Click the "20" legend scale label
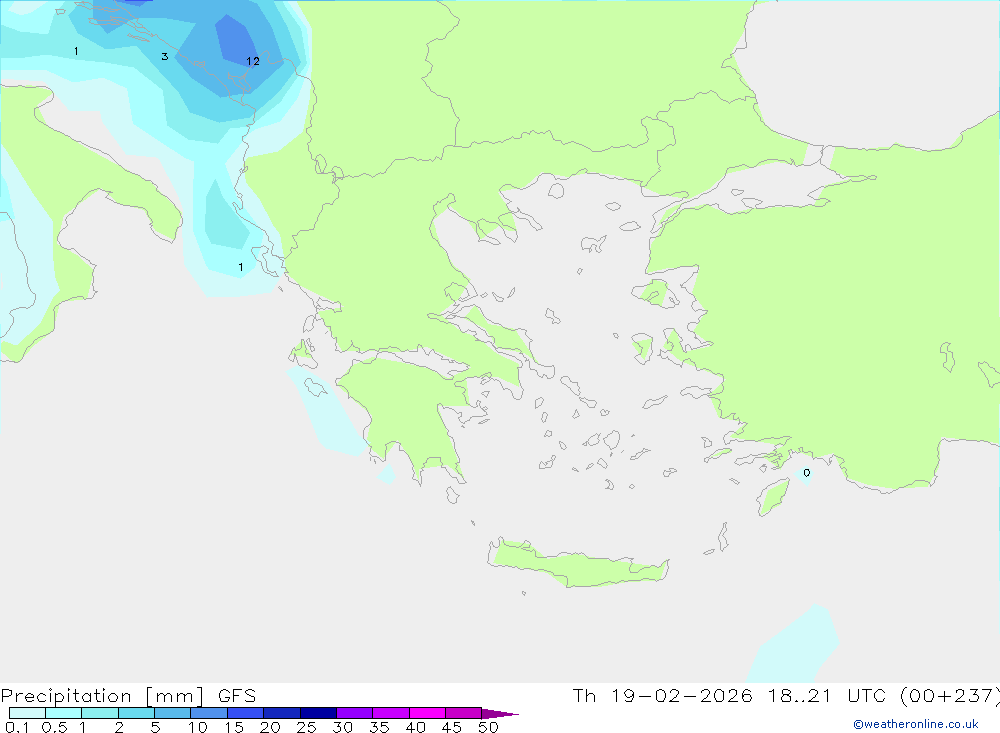The width and height of the screenshot is (1000, 733). 270,727
